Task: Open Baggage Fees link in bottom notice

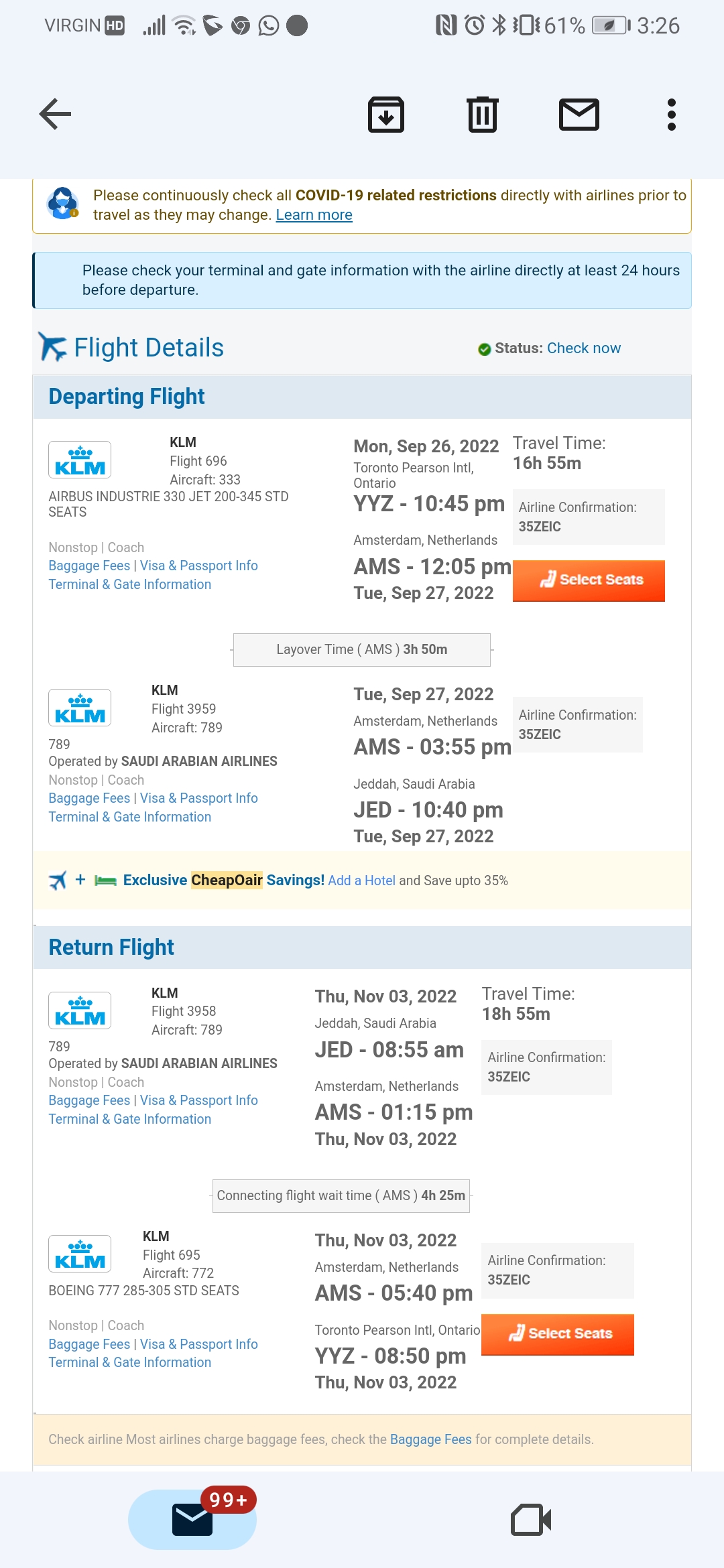Action: (430, 1439)
